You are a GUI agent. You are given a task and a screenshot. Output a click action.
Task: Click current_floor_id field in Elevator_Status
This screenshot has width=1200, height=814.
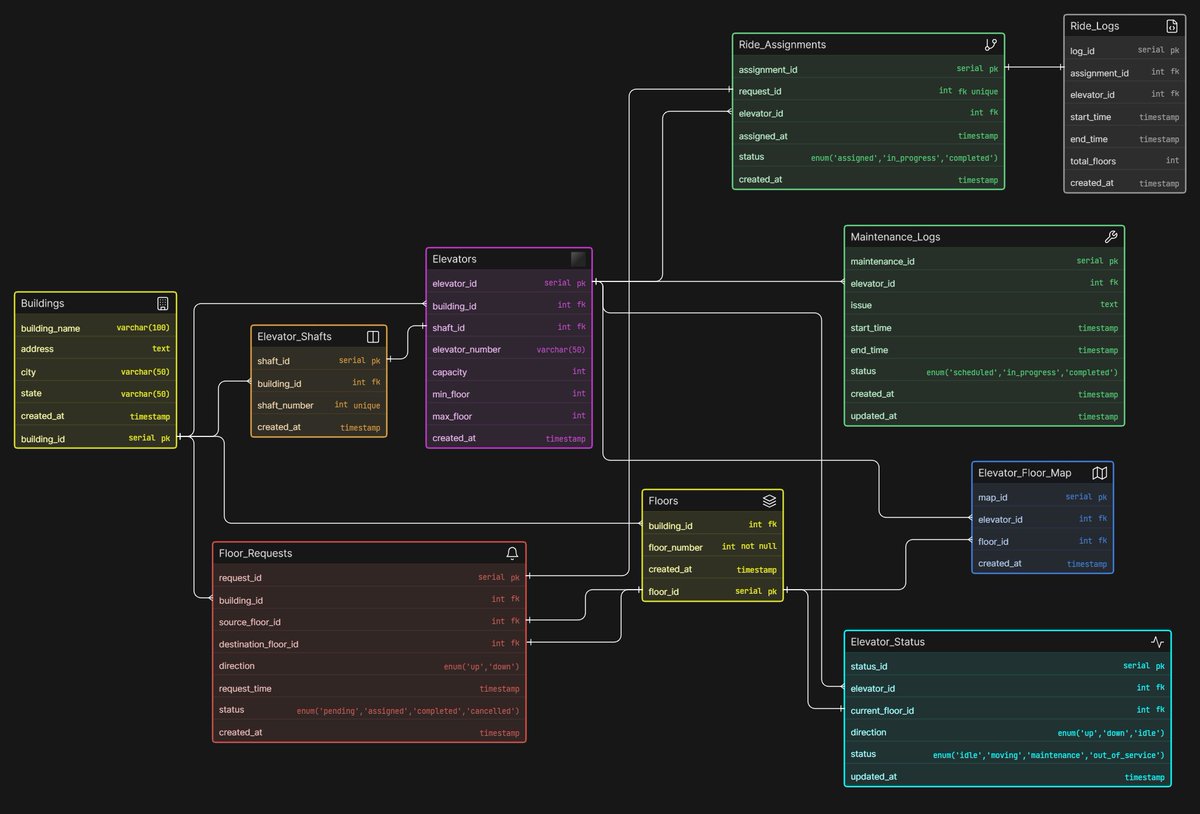1007,710
